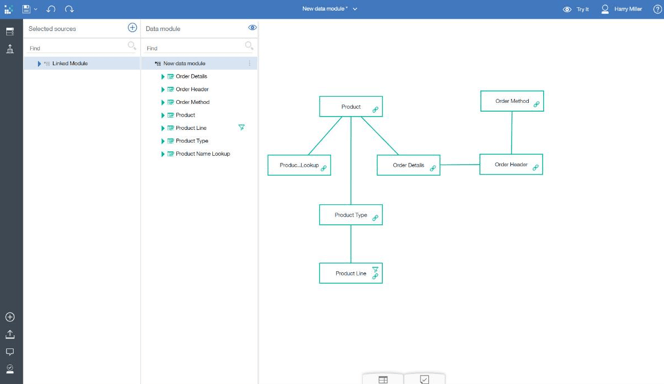Click the upload icon in left sidebar

coord(10,334)
